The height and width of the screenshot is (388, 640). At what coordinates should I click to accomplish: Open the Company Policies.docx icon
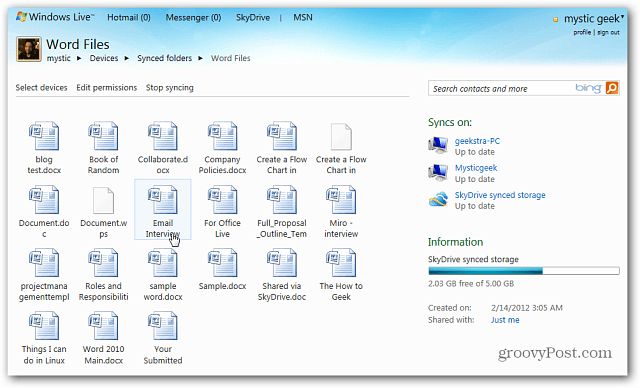click(x=222, y=136)
